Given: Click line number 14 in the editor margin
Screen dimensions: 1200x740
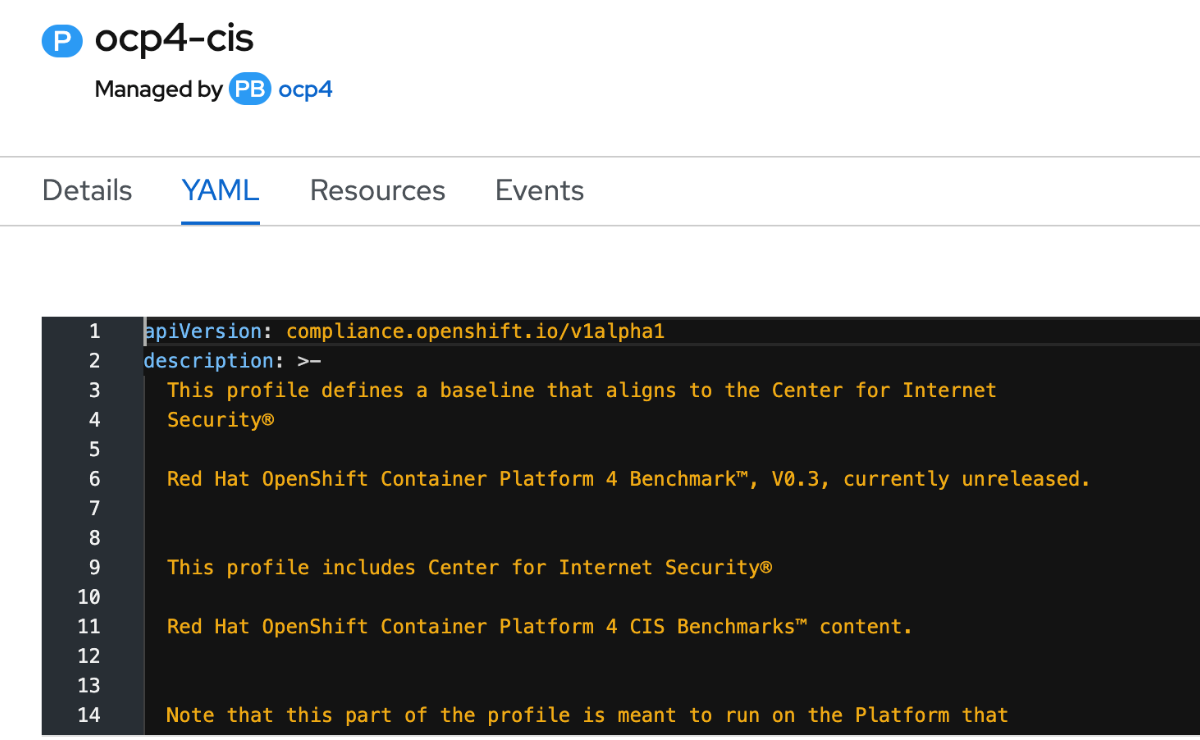Looking at the screenshot, I should [x=89, y=714].
